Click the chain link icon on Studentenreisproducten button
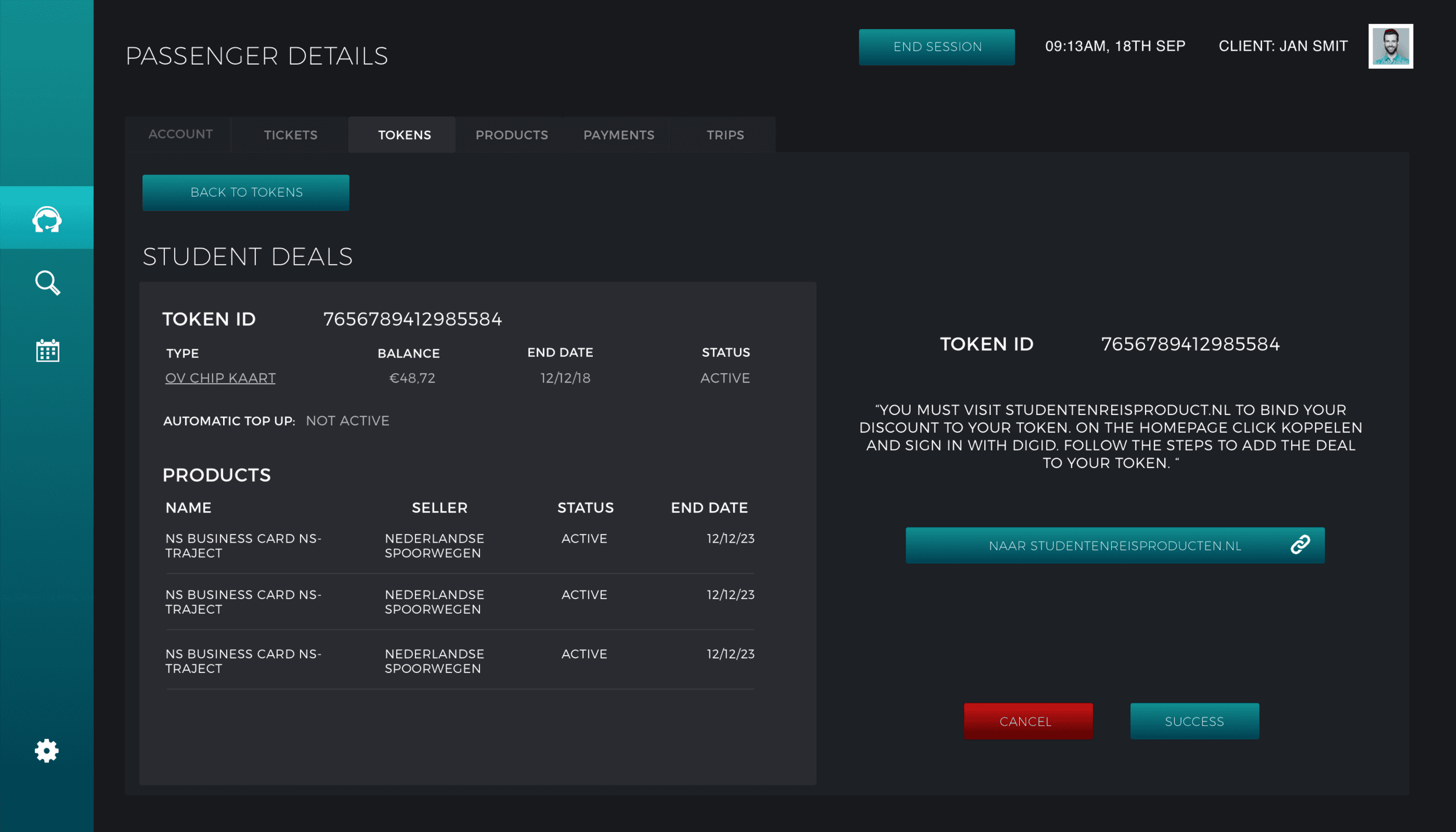This screenshot has width=1456, height=832. click(1300, 545)
